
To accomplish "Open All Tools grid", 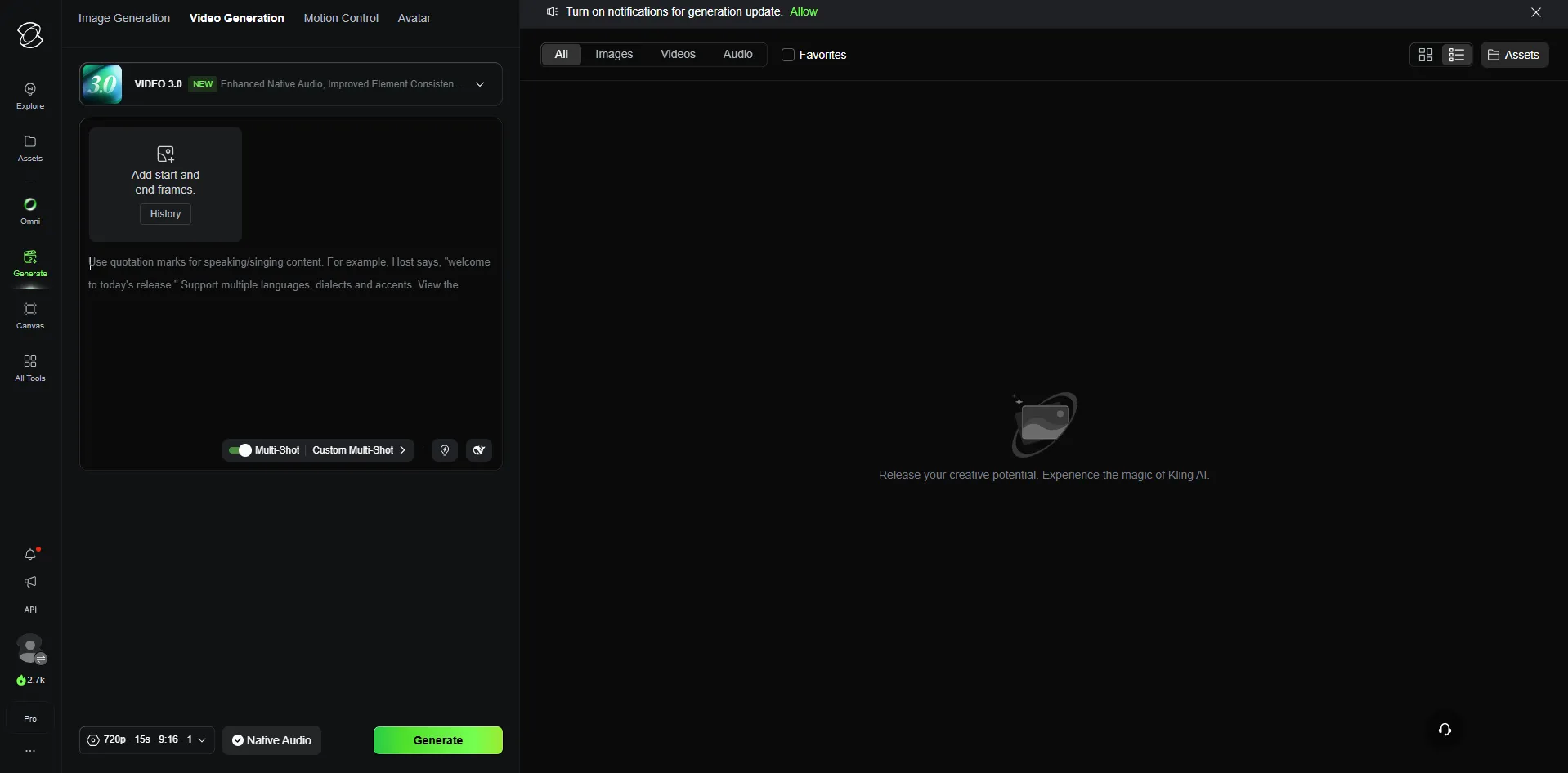I will 30,367.
